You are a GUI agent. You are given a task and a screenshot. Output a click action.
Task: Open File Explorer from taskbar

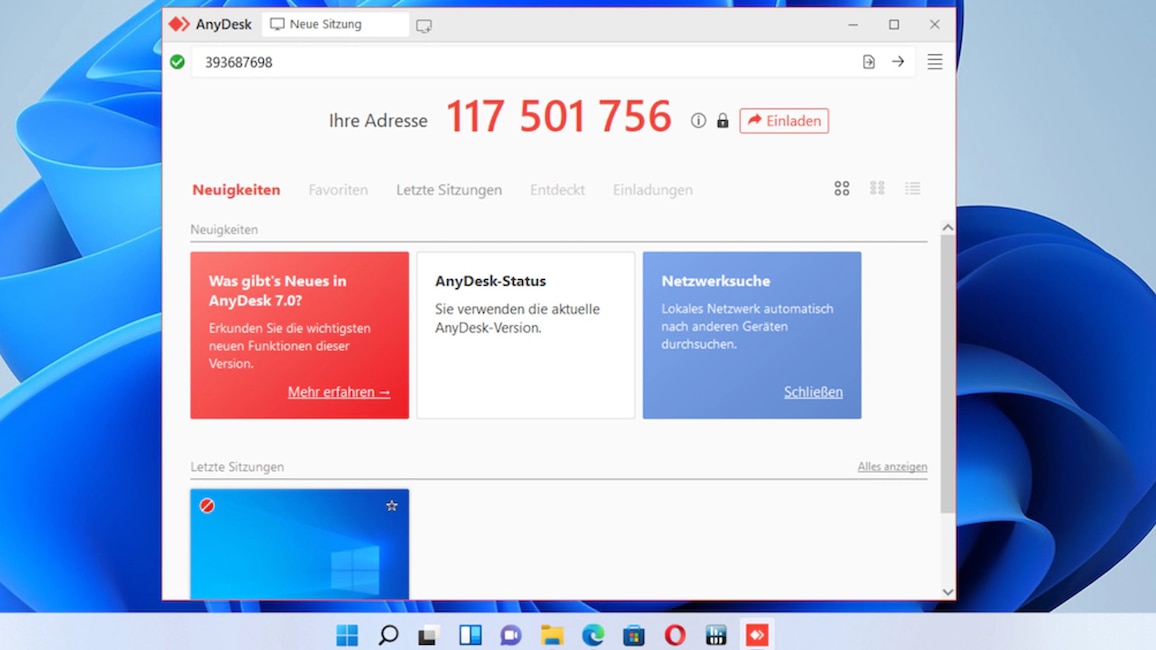tap(552, 635)
